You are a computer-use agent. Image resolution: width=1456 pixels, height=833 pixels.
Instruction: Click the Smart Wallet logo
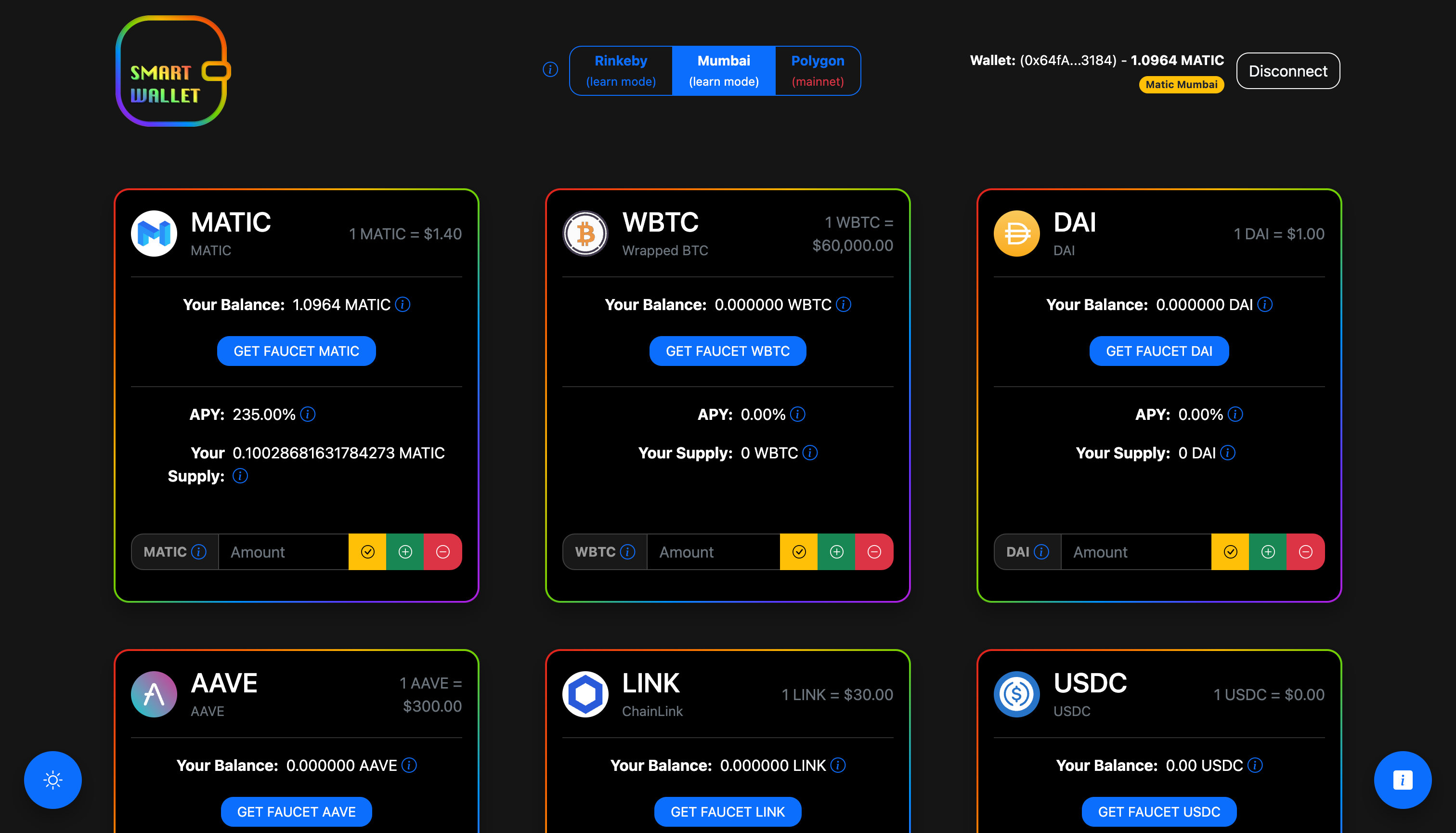pos(172,71)
